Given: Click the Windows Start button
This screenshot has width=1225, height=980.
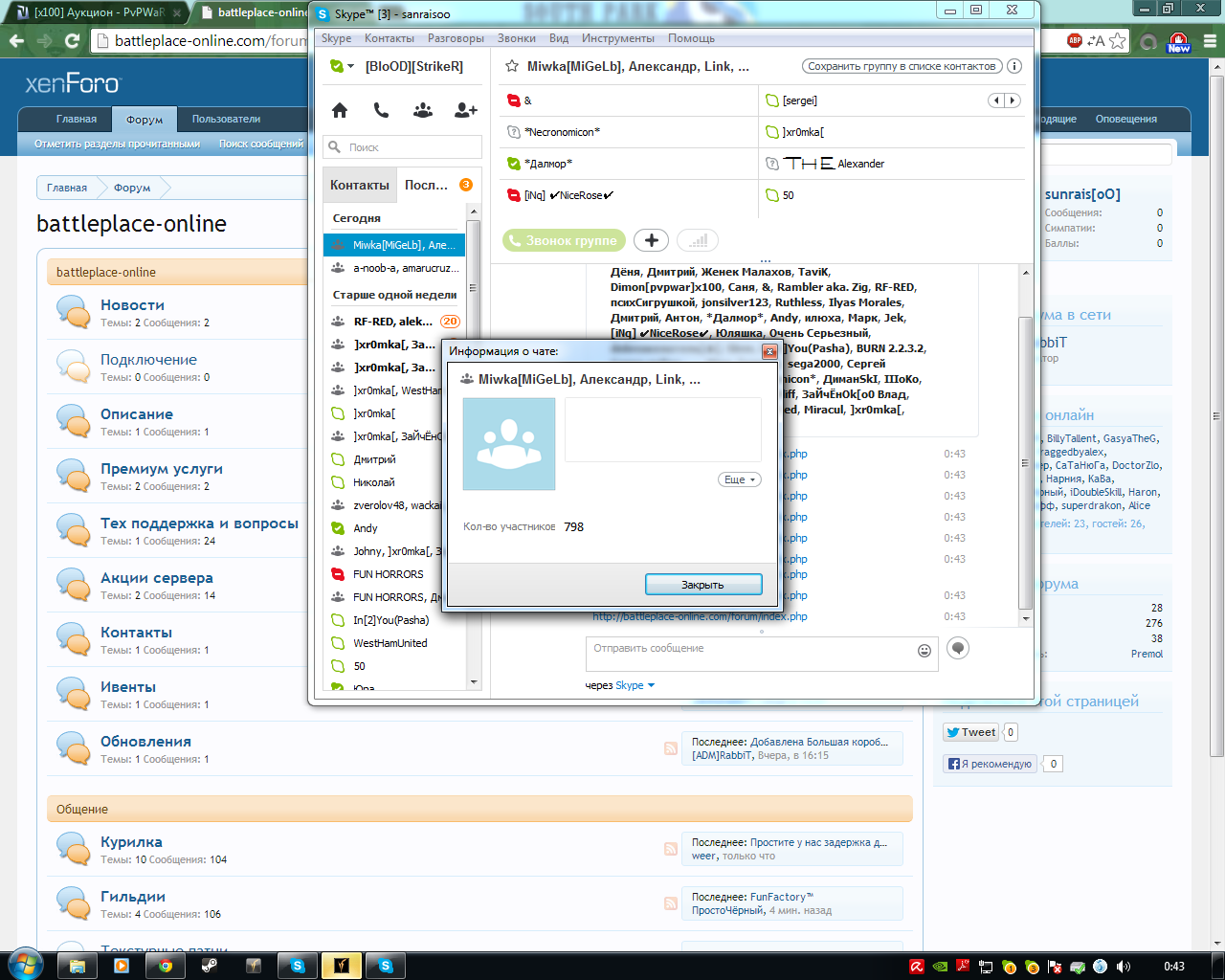Looking at the screenshot, I should pyautogui.click(x=25, y=965).
